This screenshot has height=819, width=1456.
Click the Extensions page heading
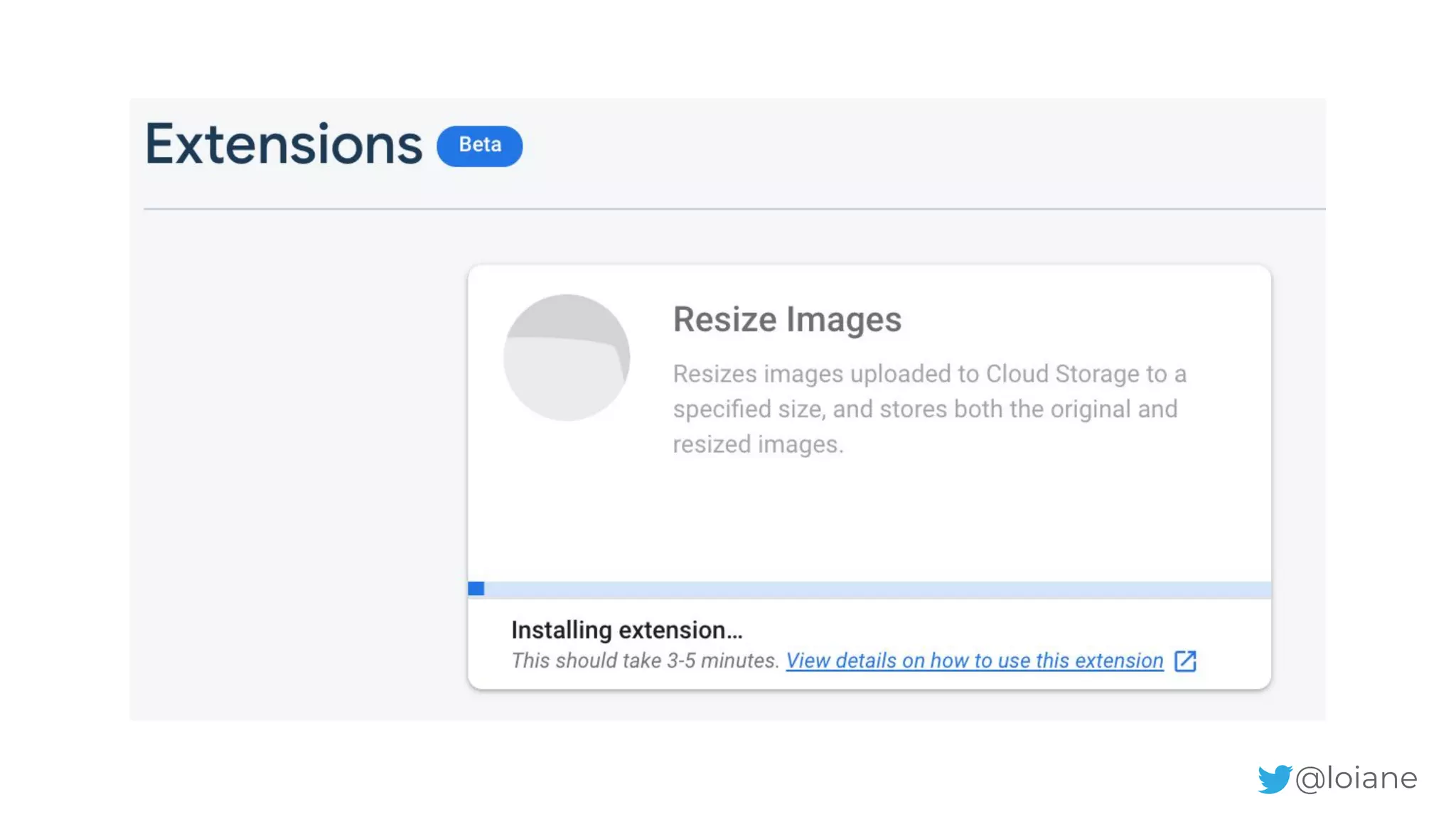(x=283, y=145)
